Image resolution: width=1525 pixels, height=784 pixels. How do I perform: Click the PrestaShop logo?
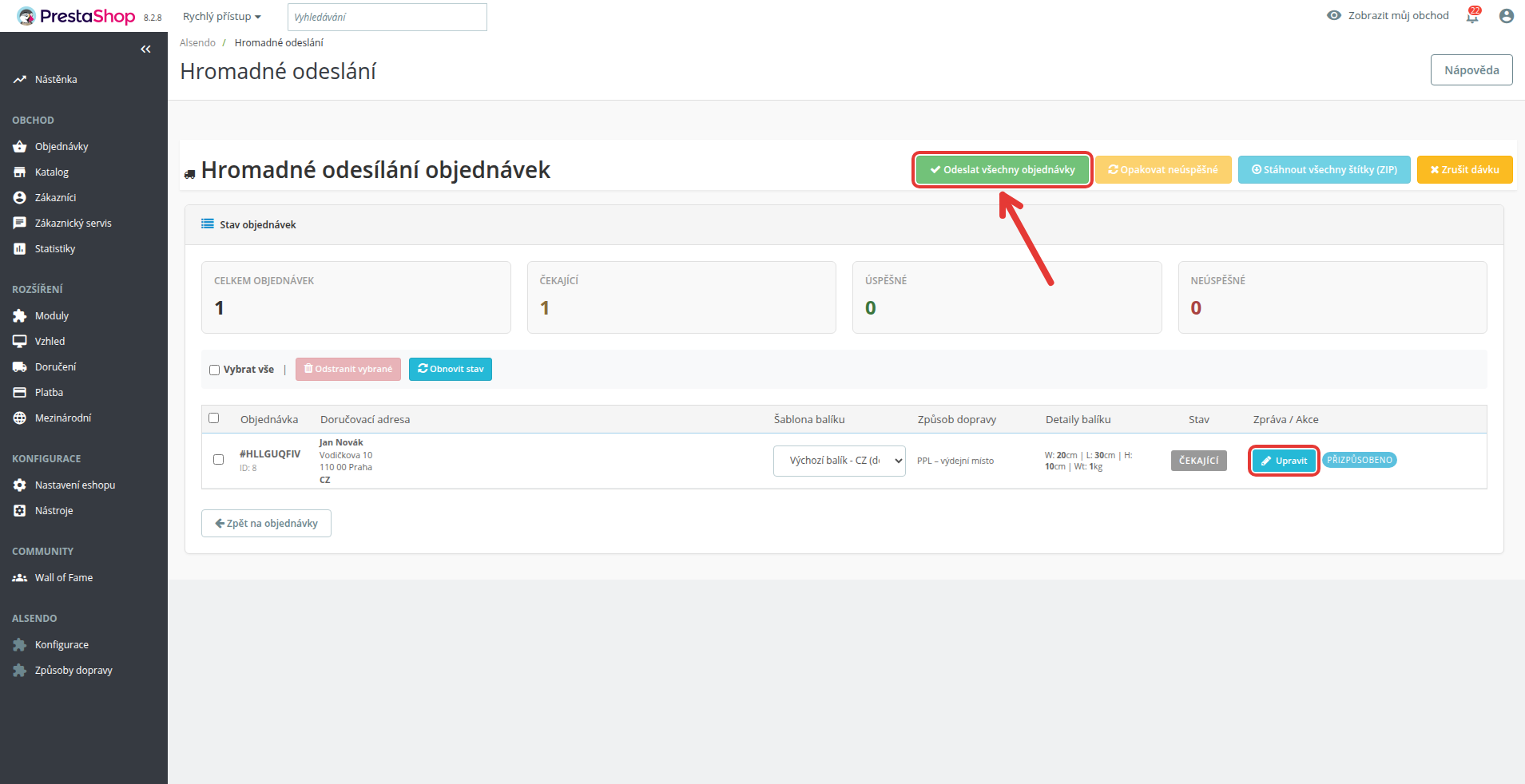coord(77,16)
